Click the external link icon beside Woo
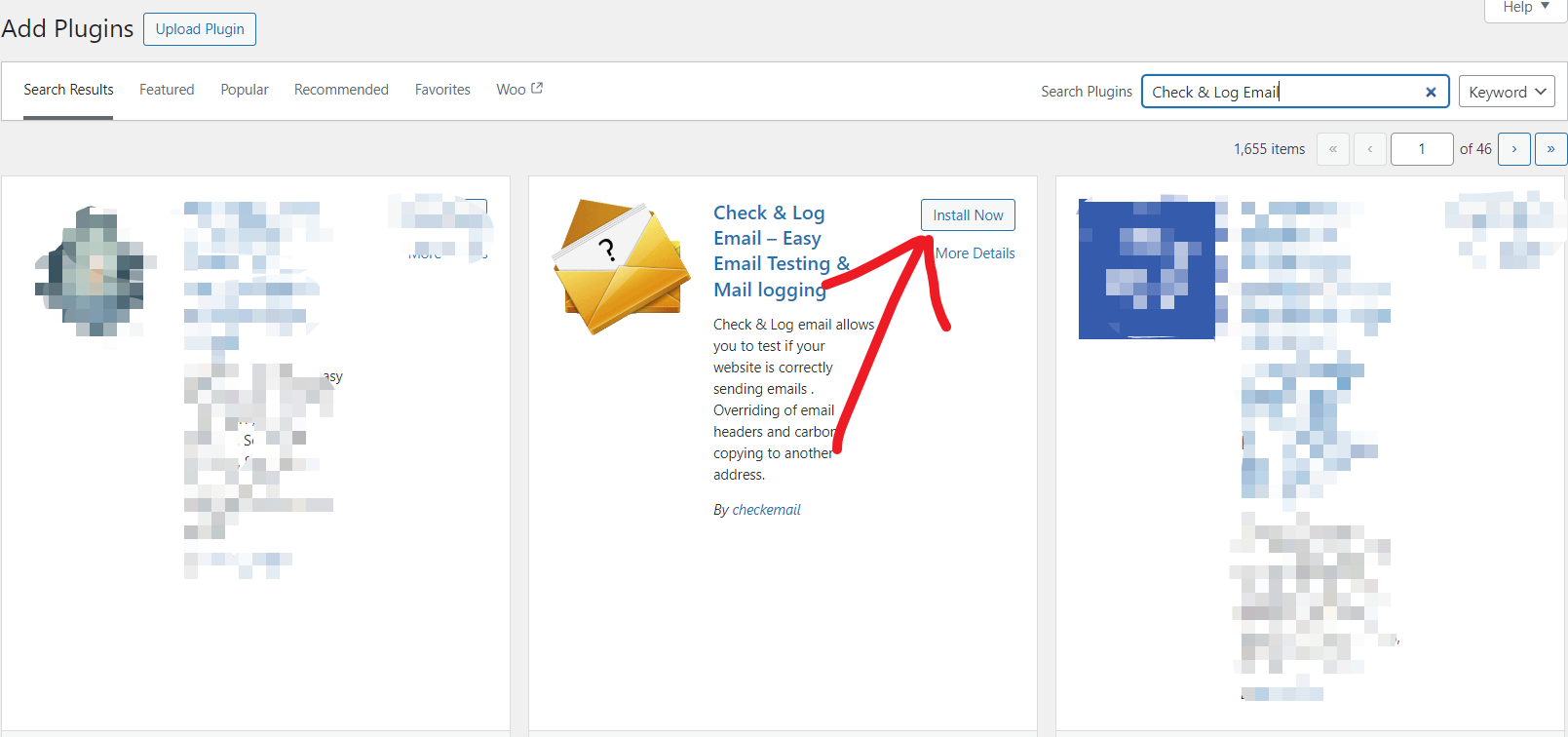The width and height of the screenshot is (1568, 737). click(537, 89)
